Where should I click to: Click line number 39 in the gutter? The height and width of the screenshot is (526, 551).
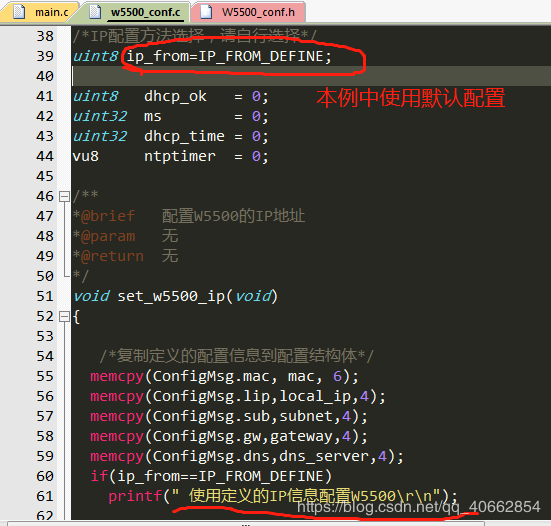45,56
